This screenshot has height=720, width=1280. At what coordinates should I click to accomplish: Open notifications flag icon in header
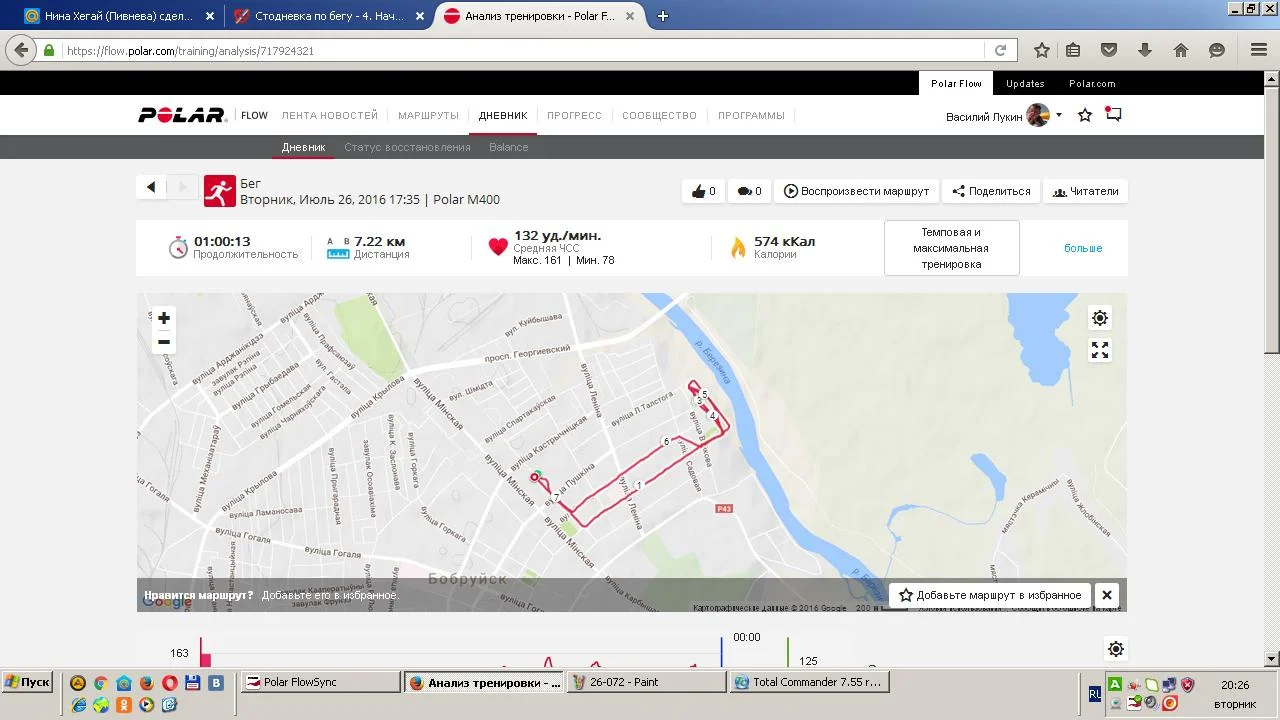click(1113, 115)
